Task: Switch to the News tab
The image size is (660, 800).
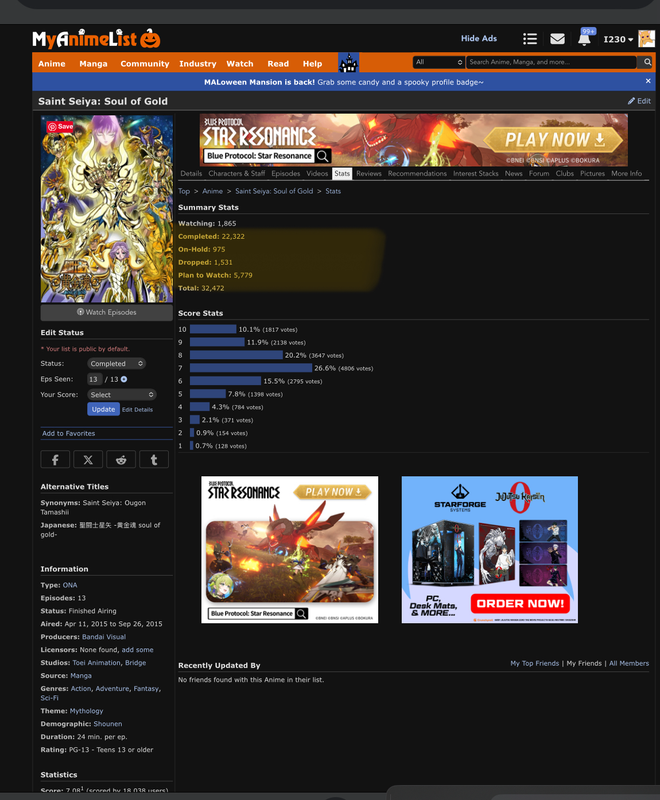Action: (514, 173)
